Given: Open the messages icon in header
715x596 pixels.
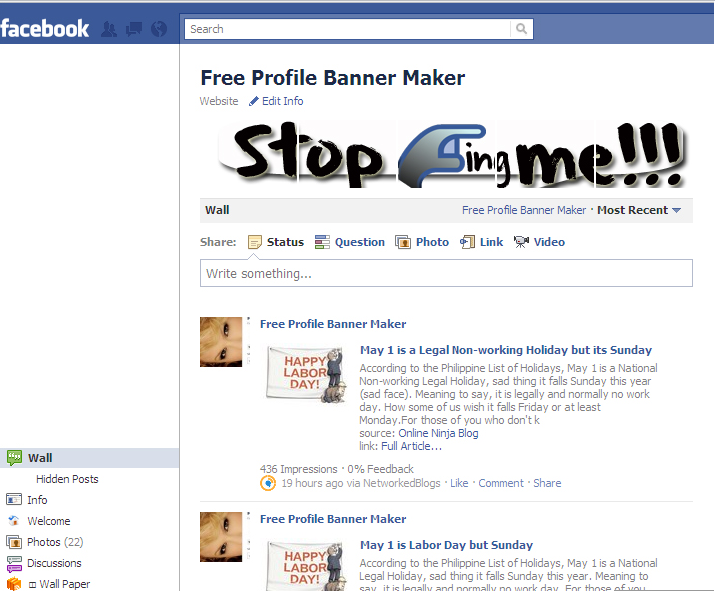Looking at the screenshot, I should [x=134, y=29].
